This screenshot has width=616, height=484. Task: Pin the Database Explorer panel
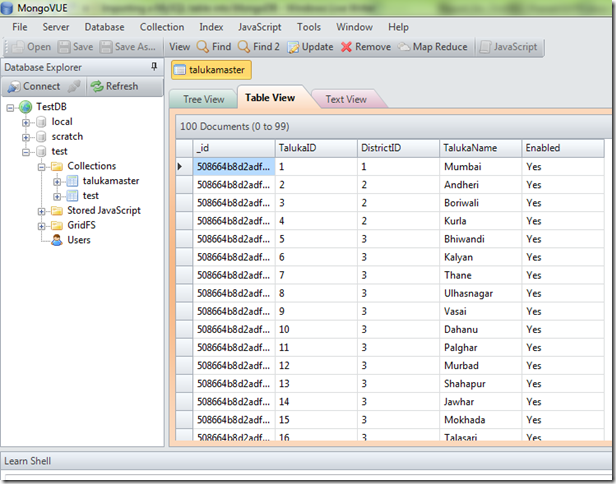[153, 66]
